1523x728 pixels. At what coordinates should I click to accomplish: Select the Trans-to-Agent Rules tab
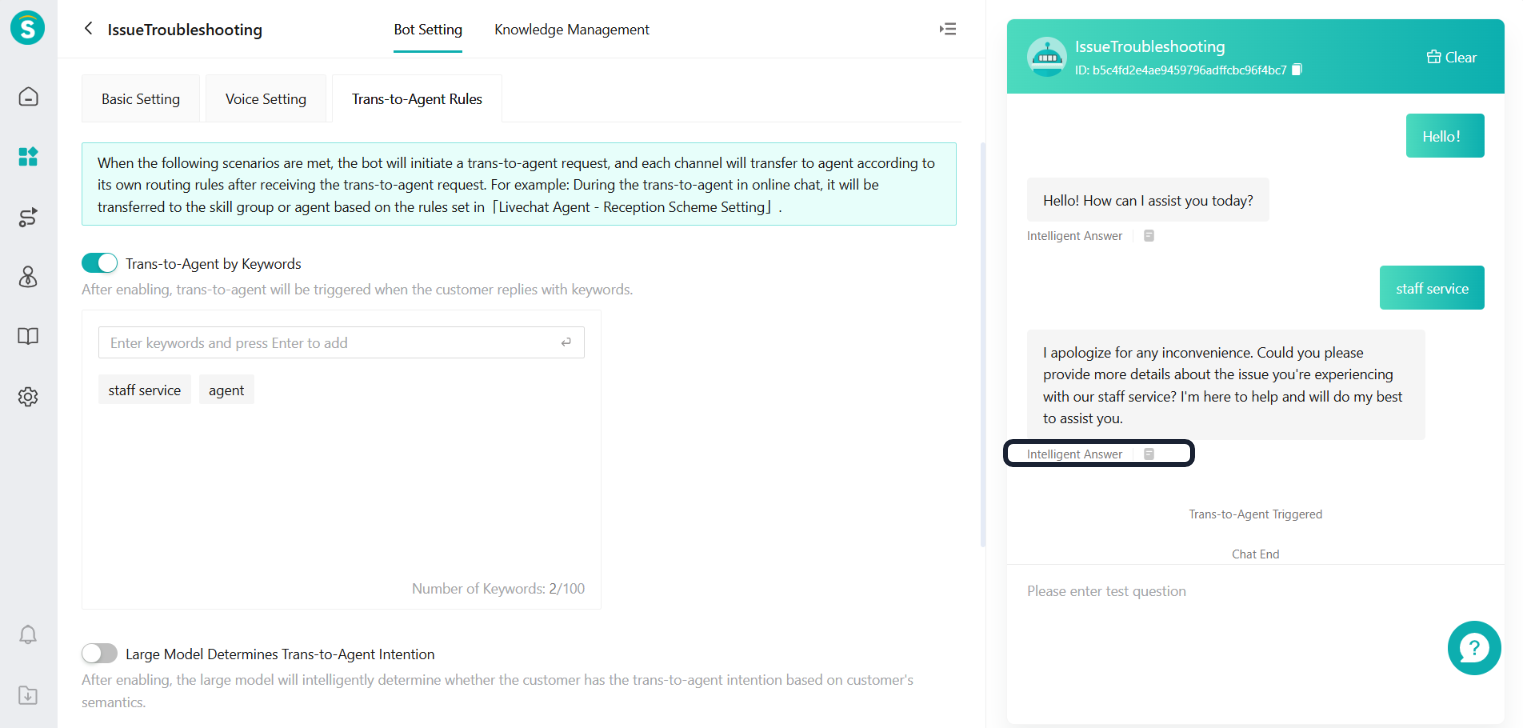pos(417,99)
